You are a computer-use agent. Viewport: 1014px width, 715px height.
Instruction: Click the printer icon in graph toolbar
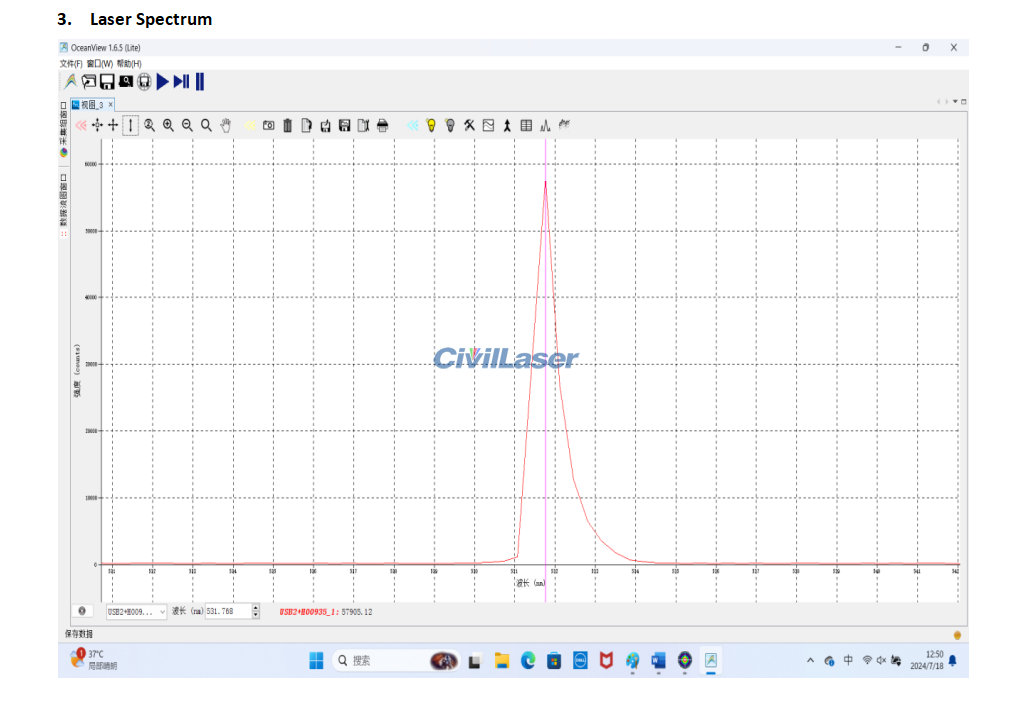pyautogui.click(x=382, y=125)
